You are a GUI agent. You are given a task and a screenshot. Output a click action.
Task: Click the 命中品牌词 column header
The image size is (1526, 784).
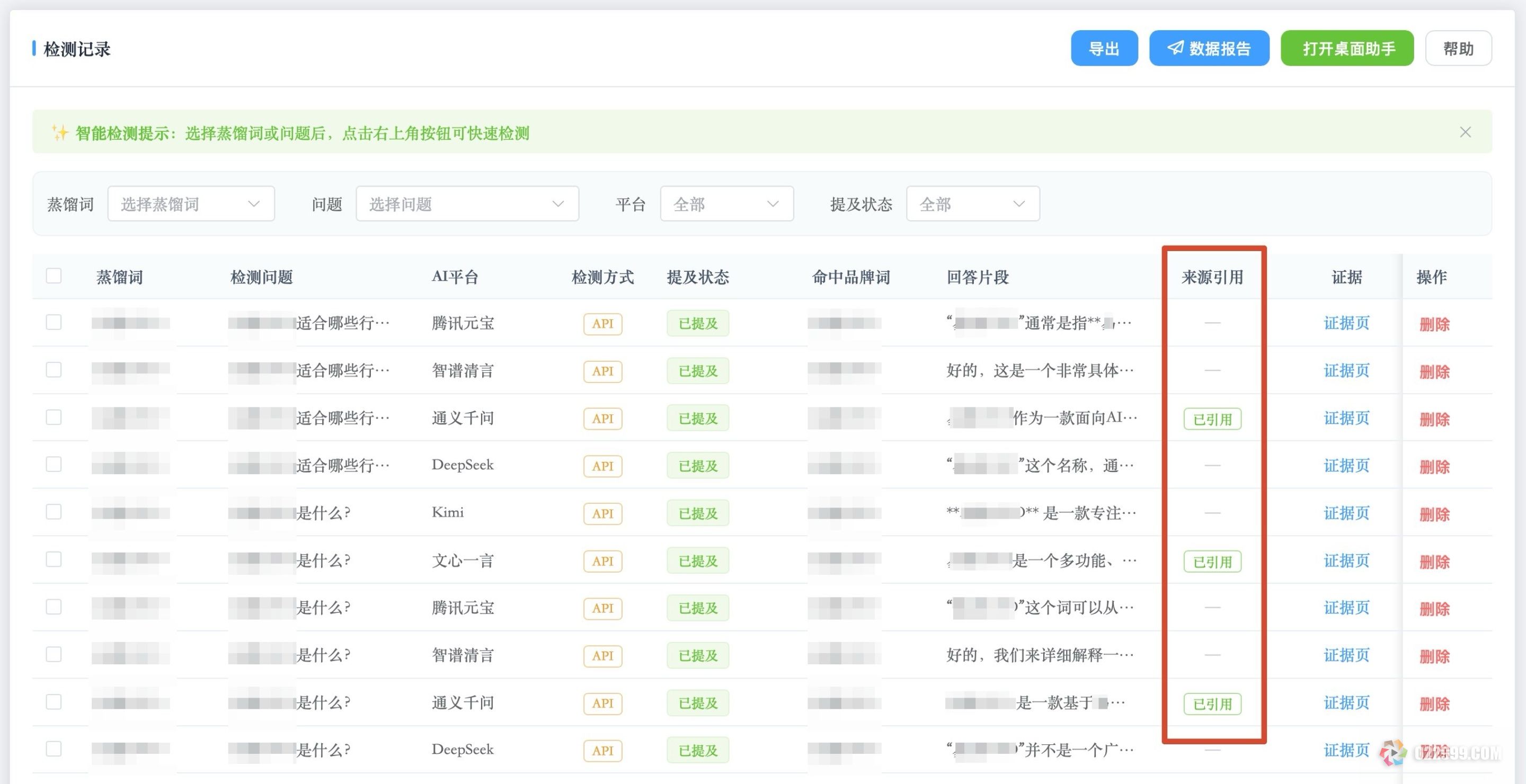pyautogui.click(x=850, y=277)
